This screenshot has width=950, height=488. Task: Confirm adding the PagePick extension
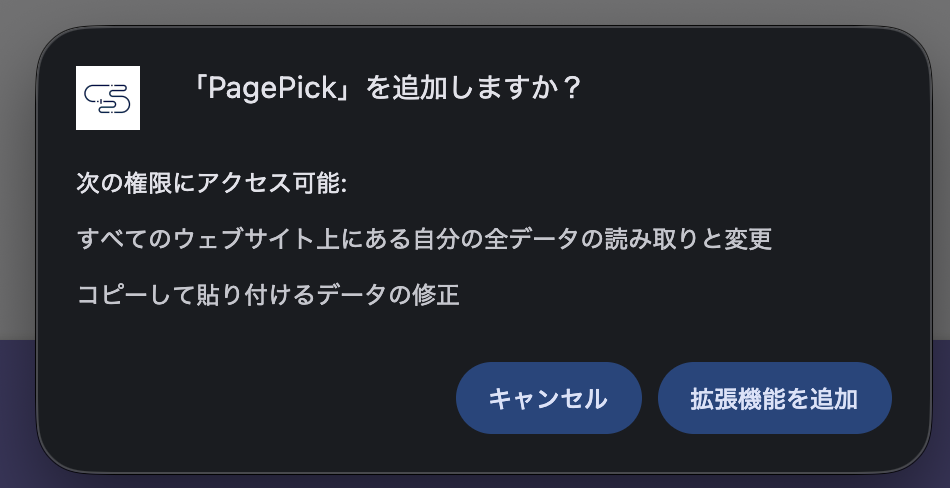[774, 398]
